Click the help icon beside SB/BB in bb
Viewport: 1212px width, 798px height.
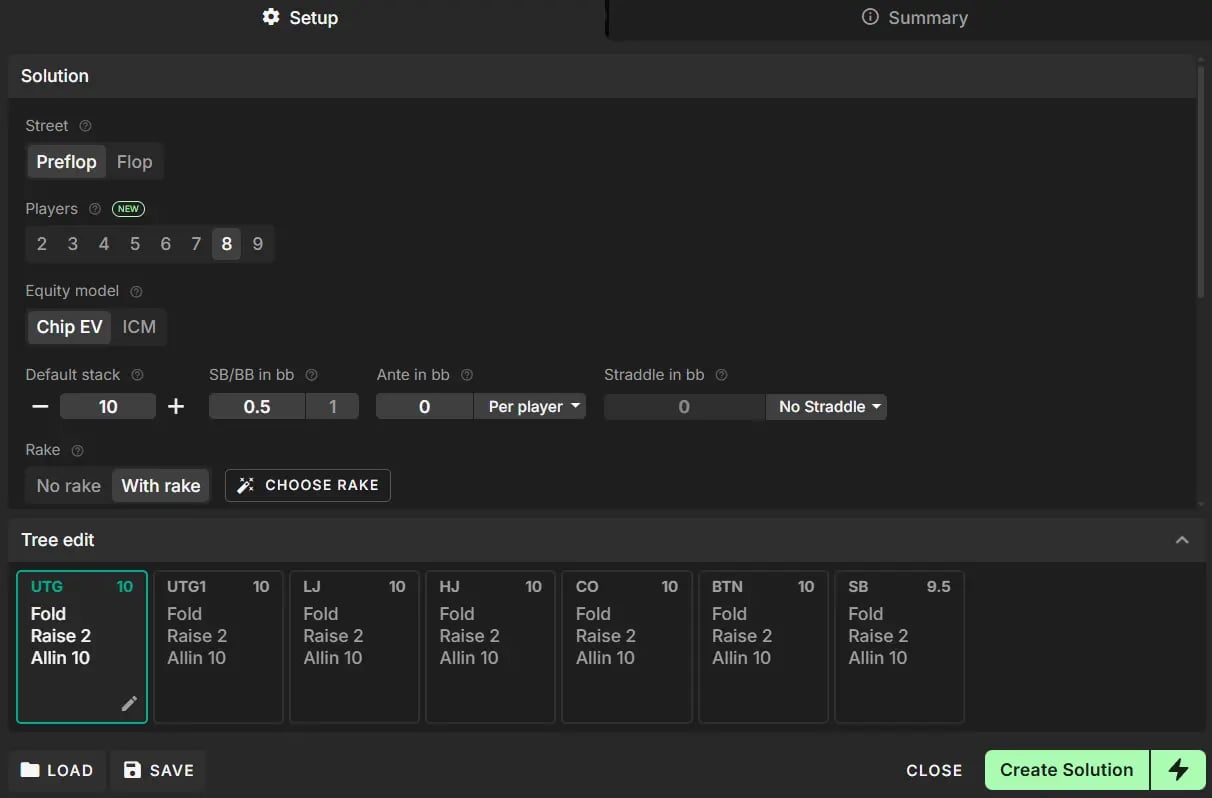(311, 375)
